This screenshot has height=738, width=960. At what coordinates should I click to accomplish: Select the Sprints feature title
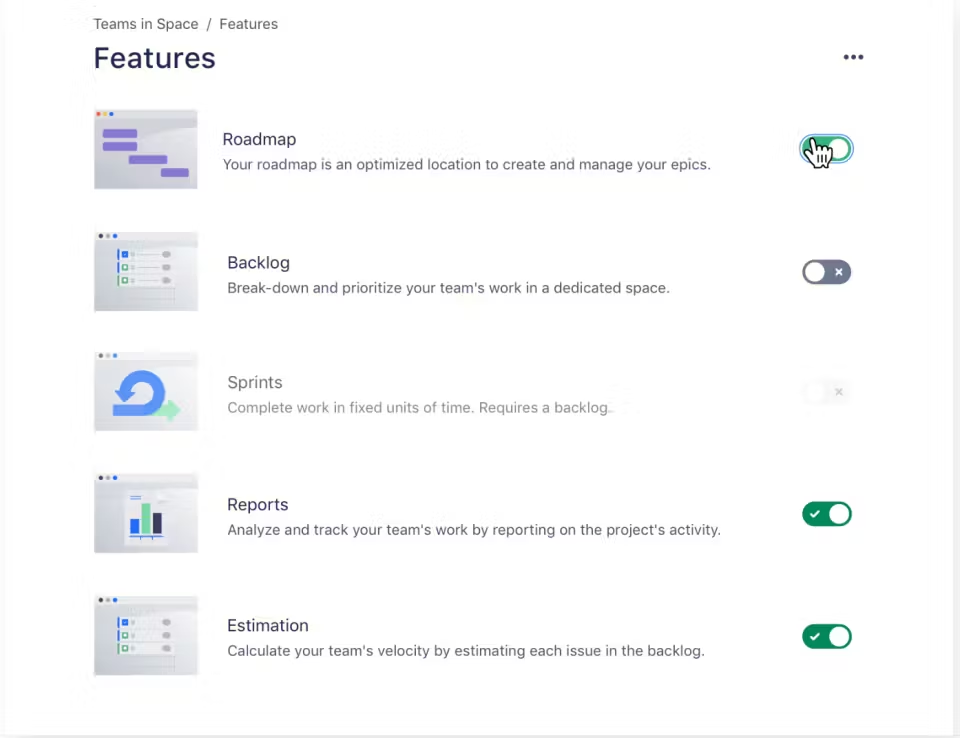(255, 383)
